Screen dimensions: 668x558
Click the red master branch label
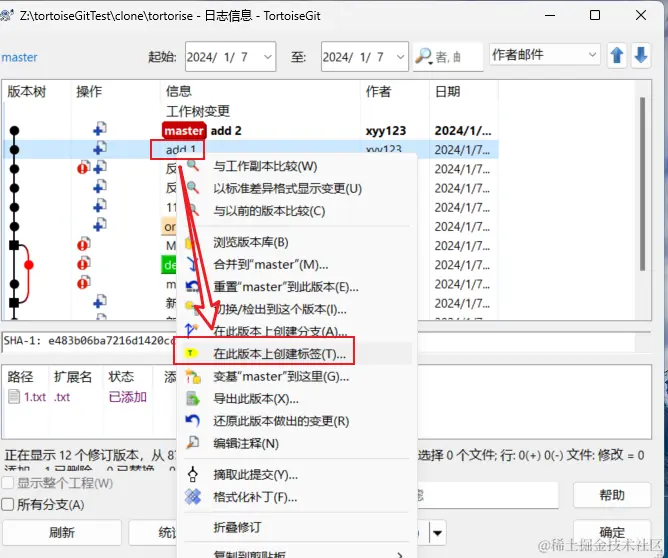[x=184, y=130]
